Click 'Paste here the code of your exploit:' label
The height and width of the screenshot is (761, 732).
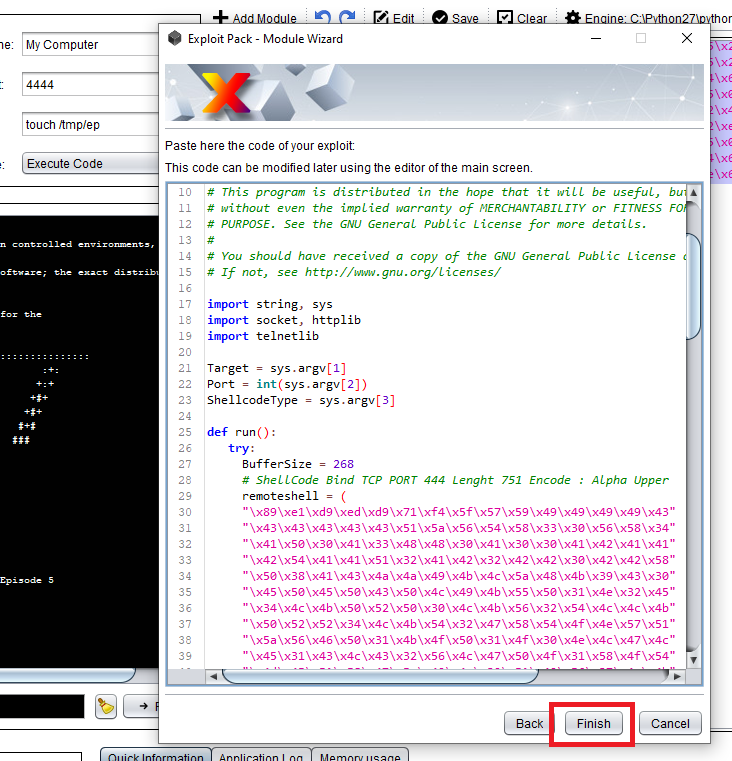(260, 146)
